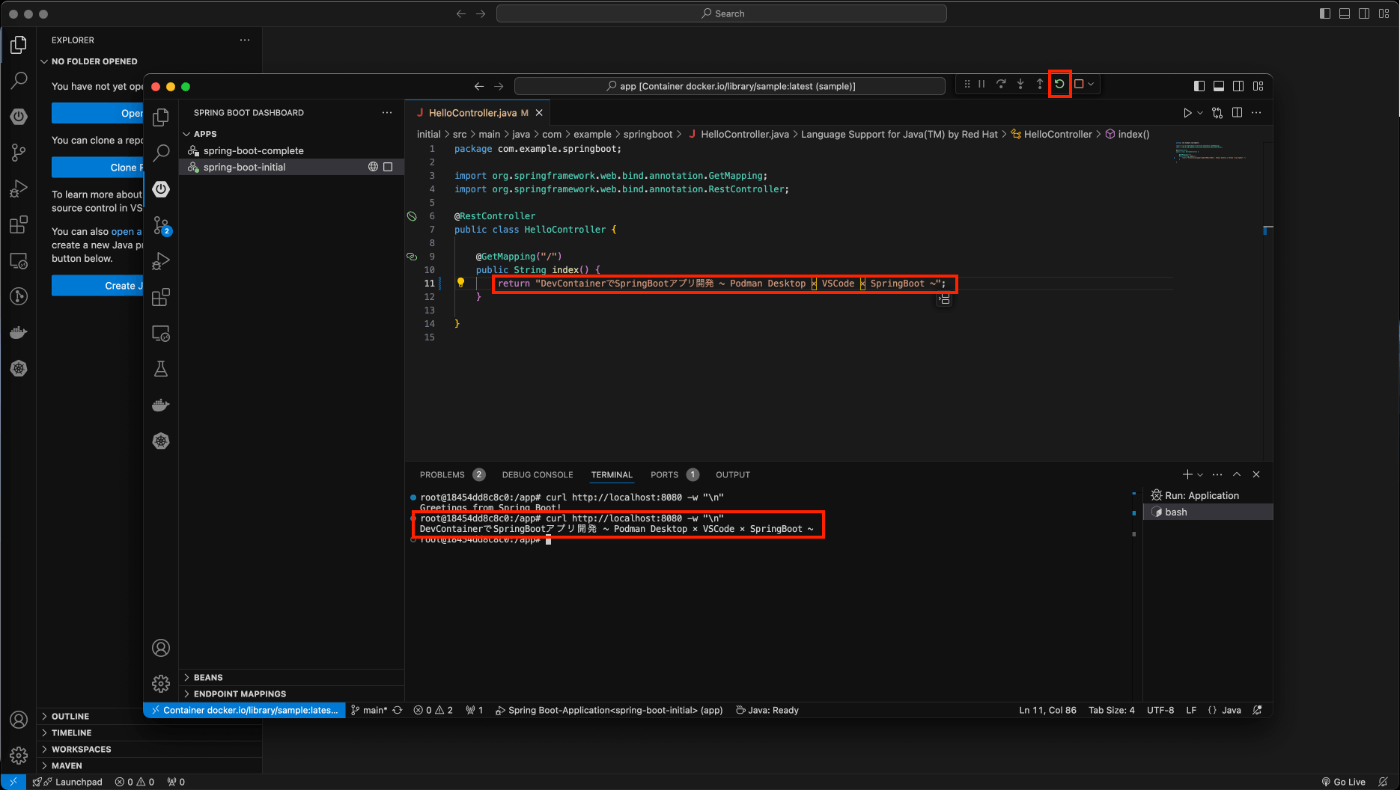Screen dimensions: 1400x790
Task: Click the back window's top Search box
Action: (x=723, y=14)
